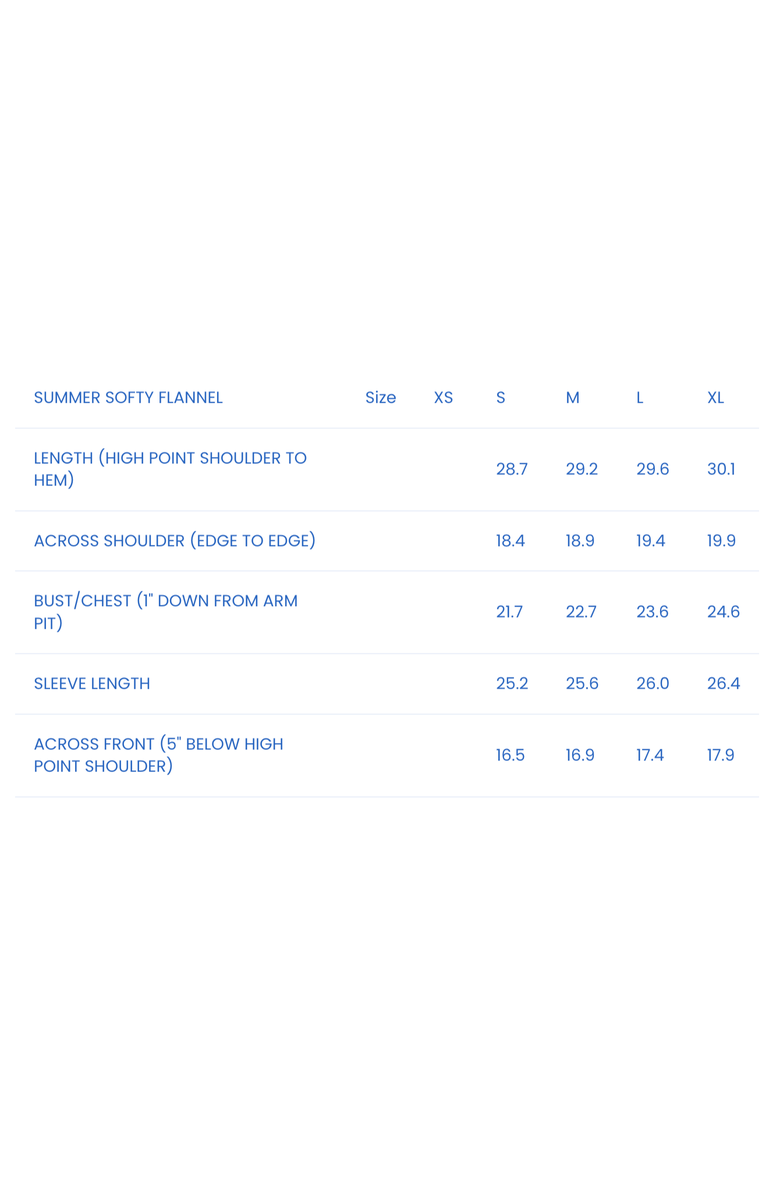Click the M size column header
The image size is (780, 1196).
tap(572, 398)
